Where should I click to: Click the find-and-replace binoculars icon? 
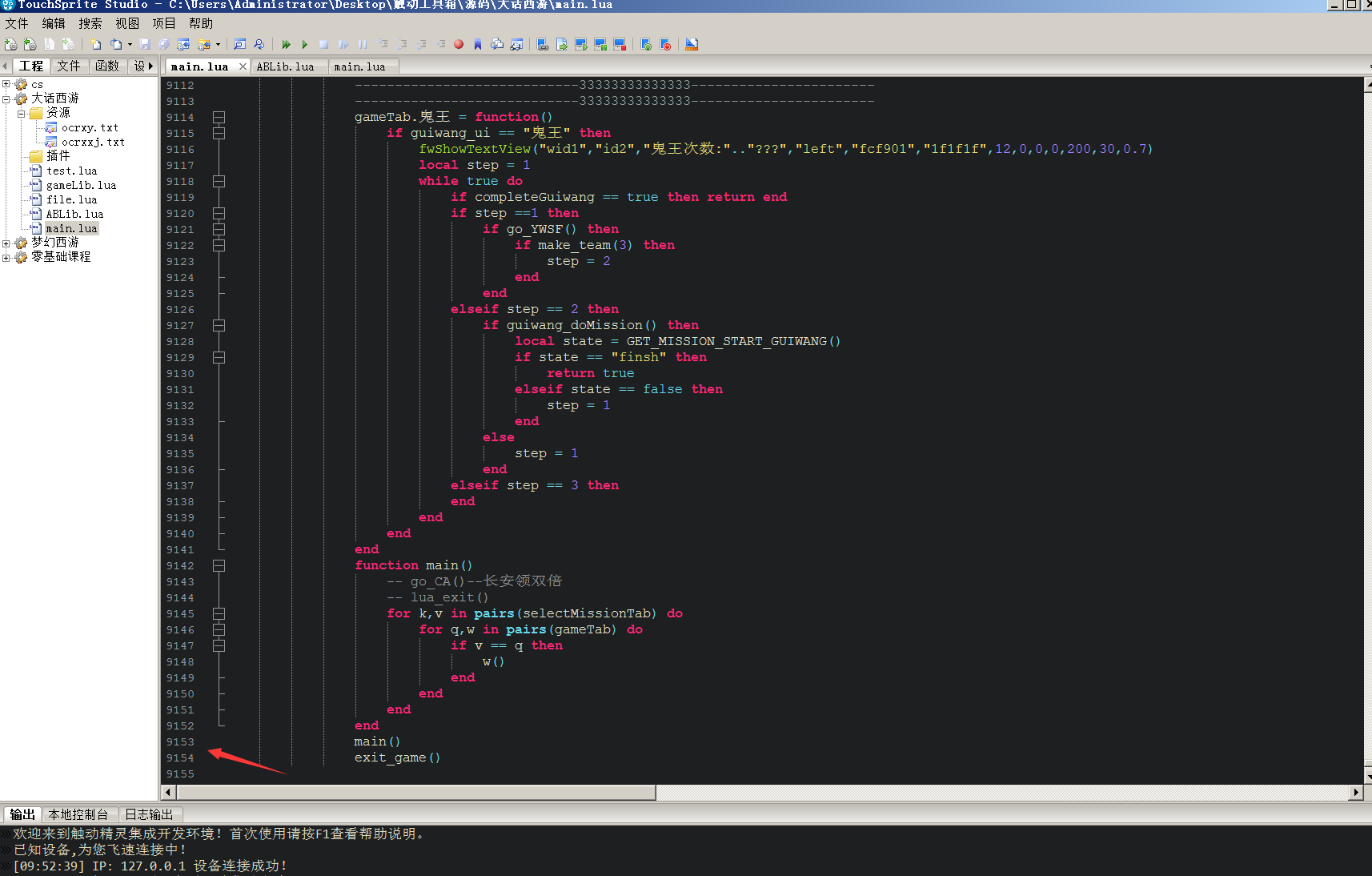259,44
